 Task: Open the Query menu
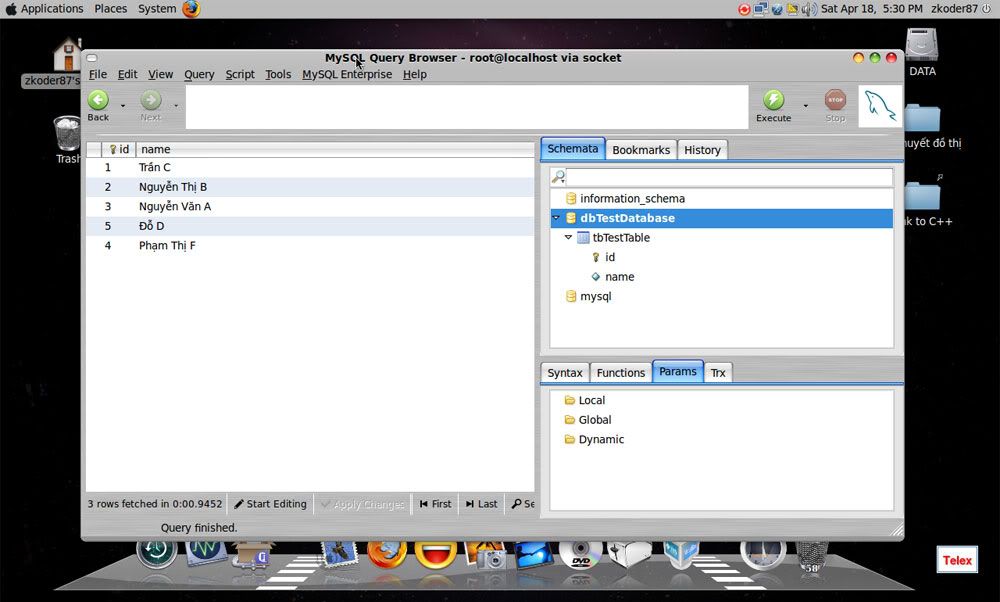(x=199, y=74)
